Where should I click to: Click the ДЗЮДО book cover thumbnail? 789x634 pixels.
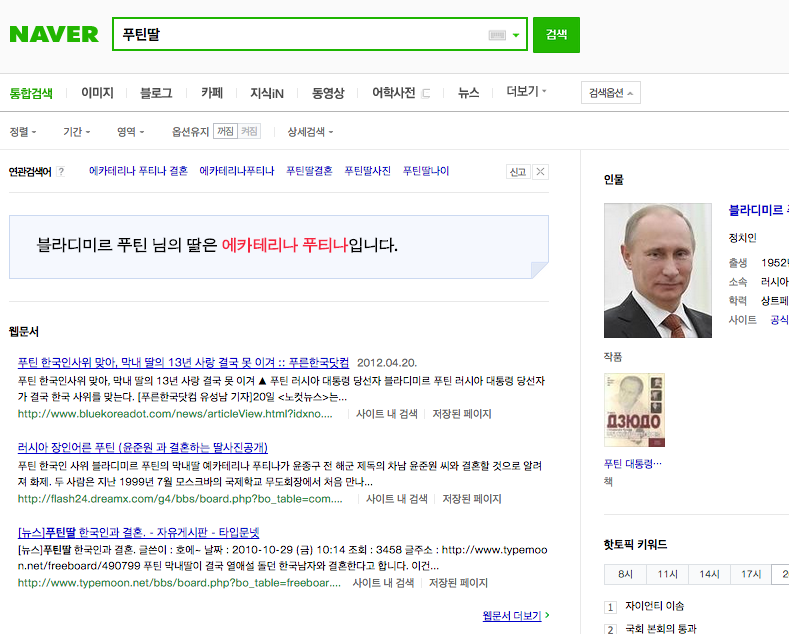click(634, 410)
